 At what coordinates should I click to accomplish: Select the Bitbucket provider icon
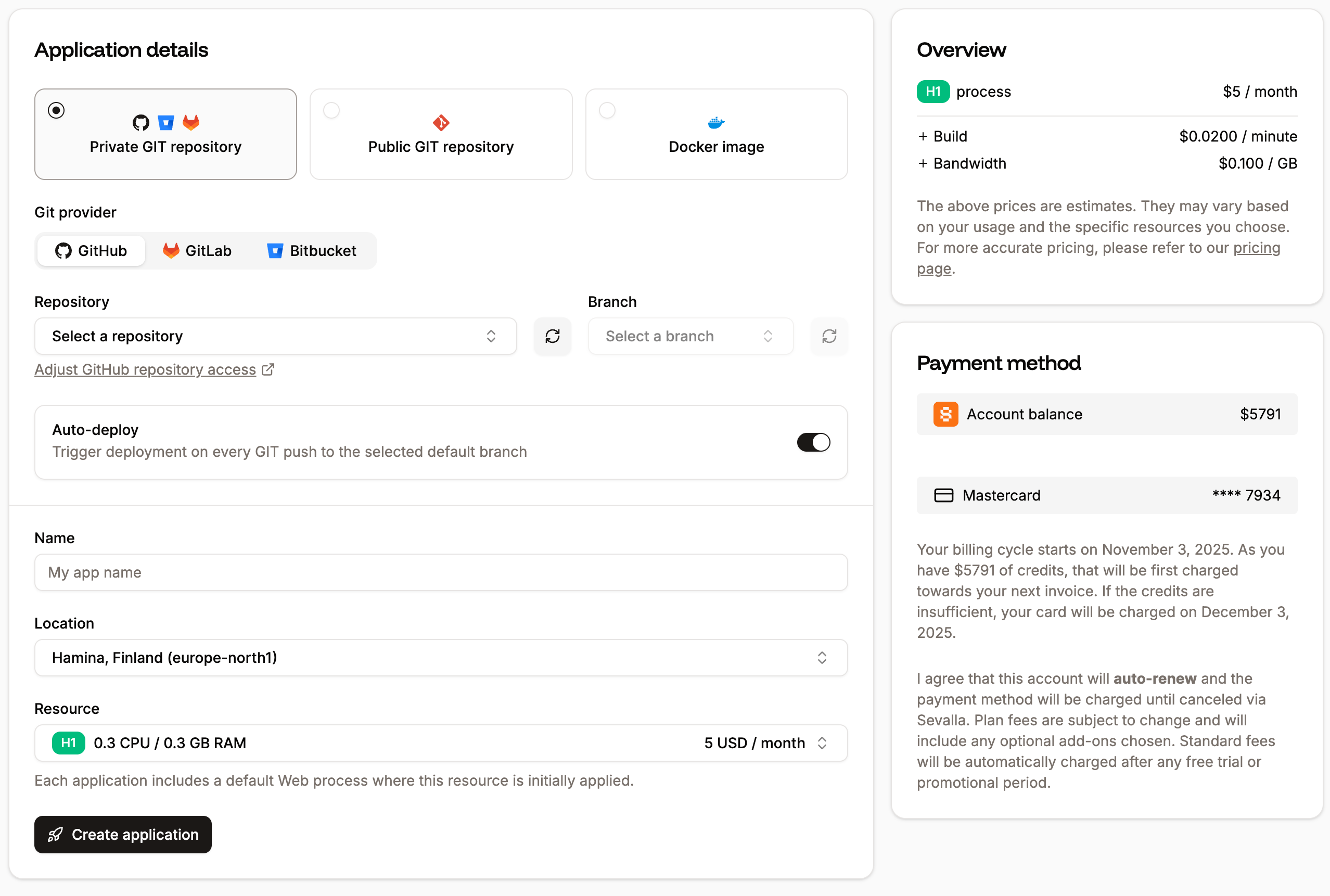[275, 250]
